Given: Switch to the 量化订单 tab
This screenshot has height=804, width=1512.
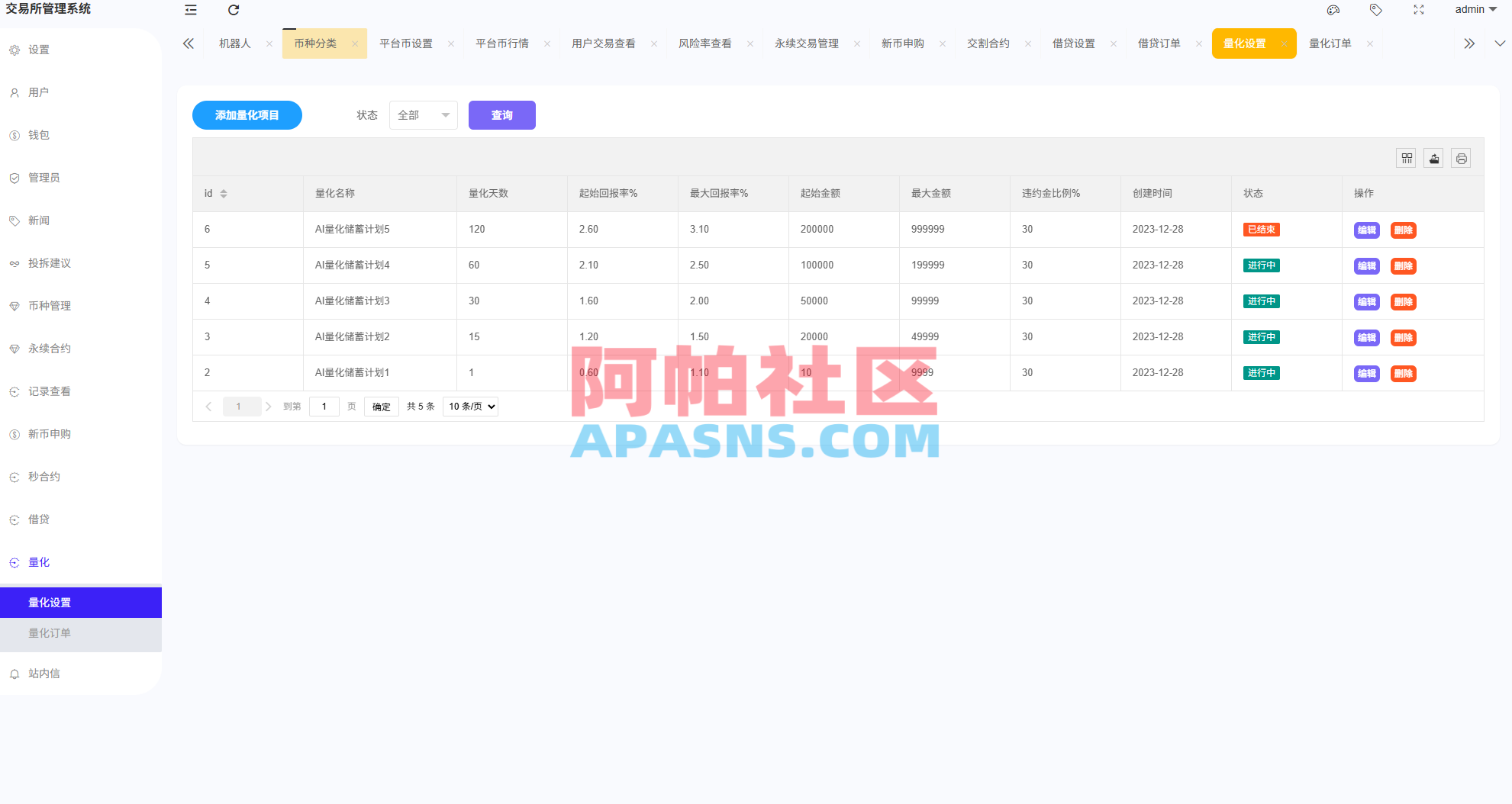Looking at the screenshot, I should [x=1330, y=43].
